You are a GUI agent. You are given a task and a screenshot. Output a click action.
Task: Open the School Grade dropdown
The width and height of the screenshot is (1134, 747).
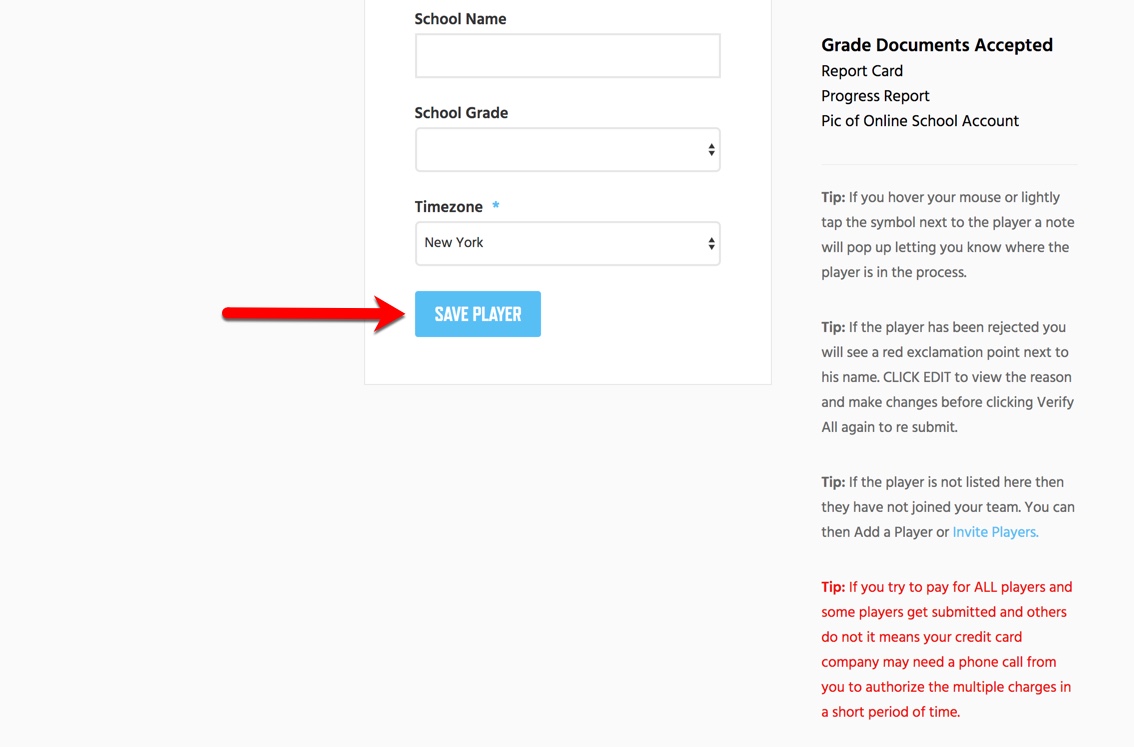pos(567,150)
